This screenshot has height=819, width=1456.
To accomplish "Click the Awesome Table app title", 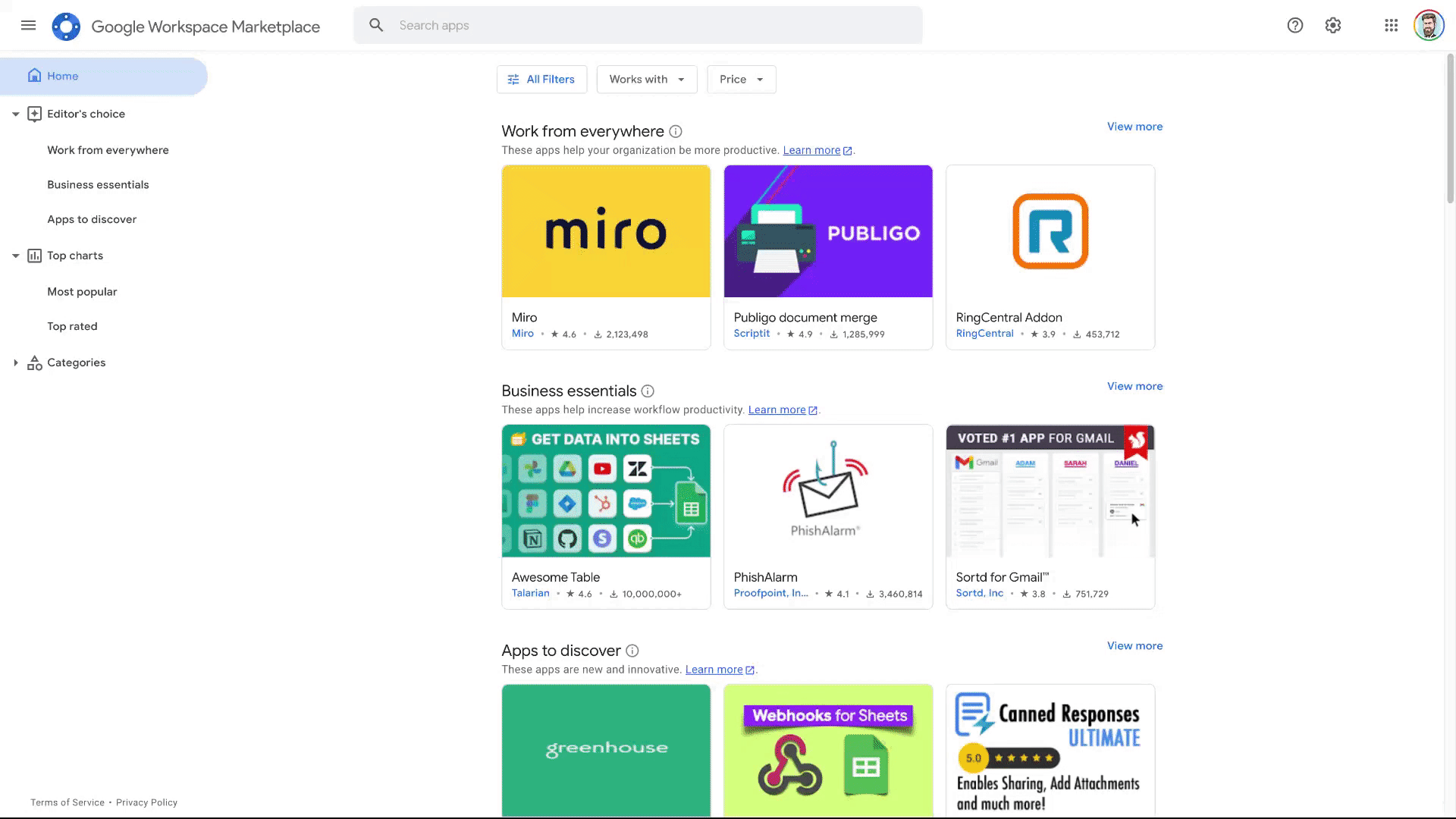I will point(555,578).
